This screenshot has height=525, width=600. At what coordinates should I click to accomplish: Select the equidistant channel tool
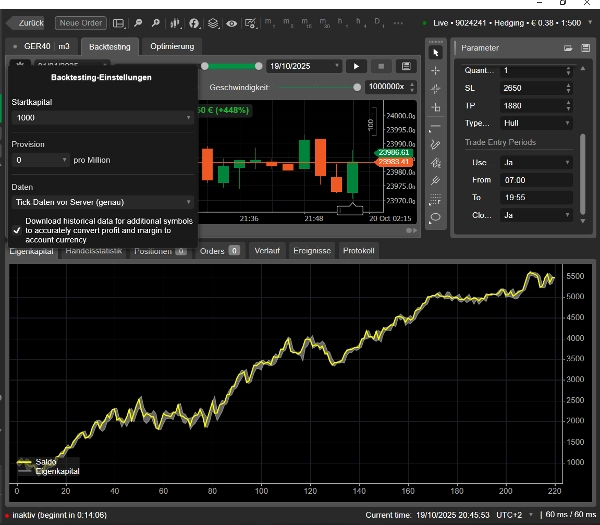(435, 163)
